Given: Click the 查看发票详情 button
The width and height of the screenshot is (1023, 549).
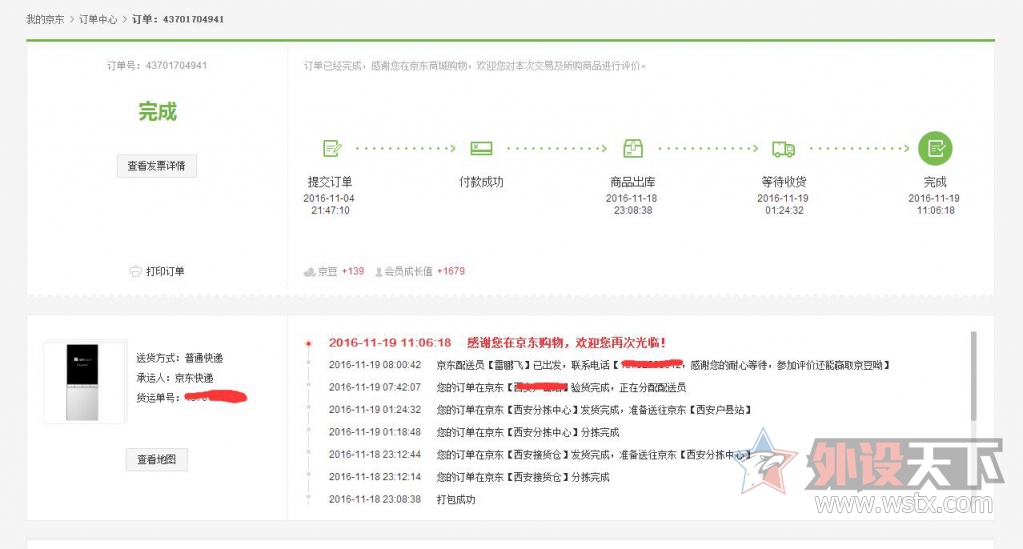Looking at the screenshot, I should 156,166.
